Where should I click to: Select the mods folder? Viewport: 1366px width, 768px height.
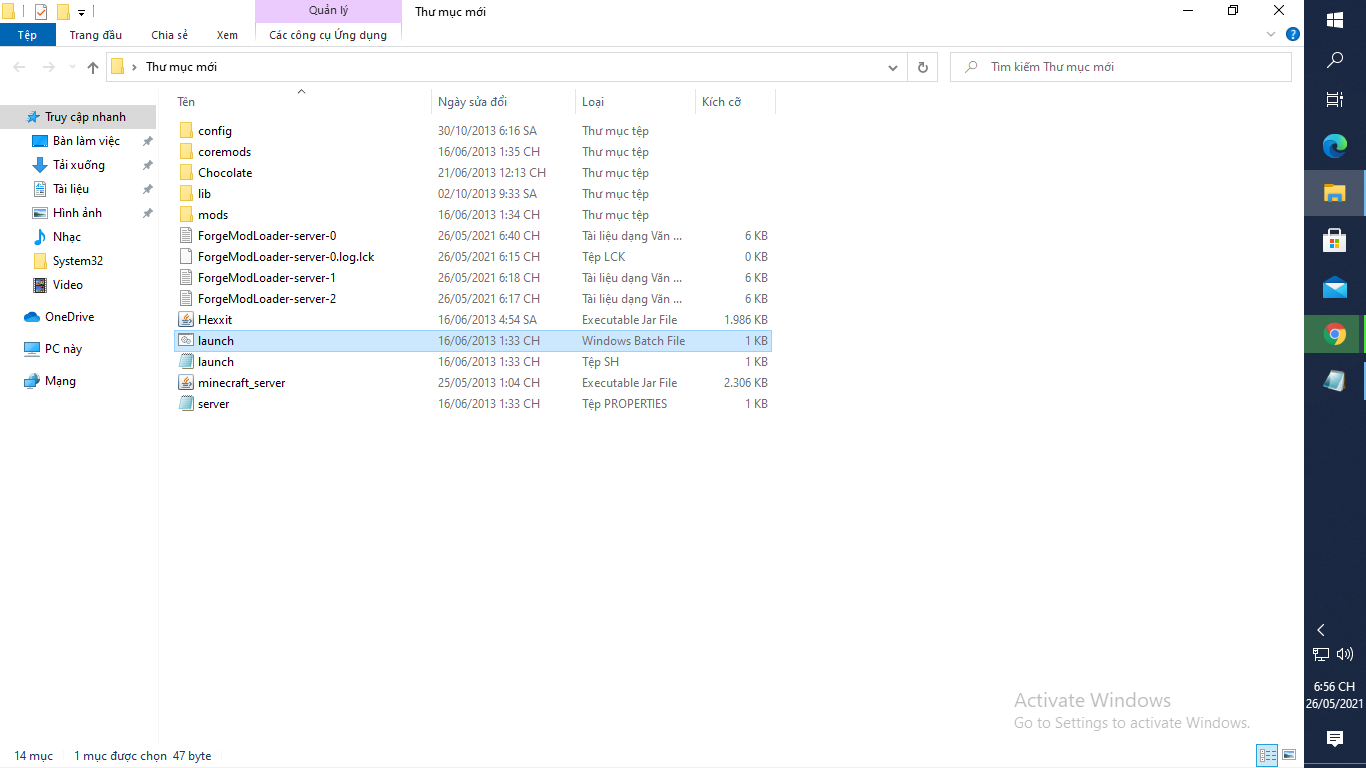tap(473, 215)
